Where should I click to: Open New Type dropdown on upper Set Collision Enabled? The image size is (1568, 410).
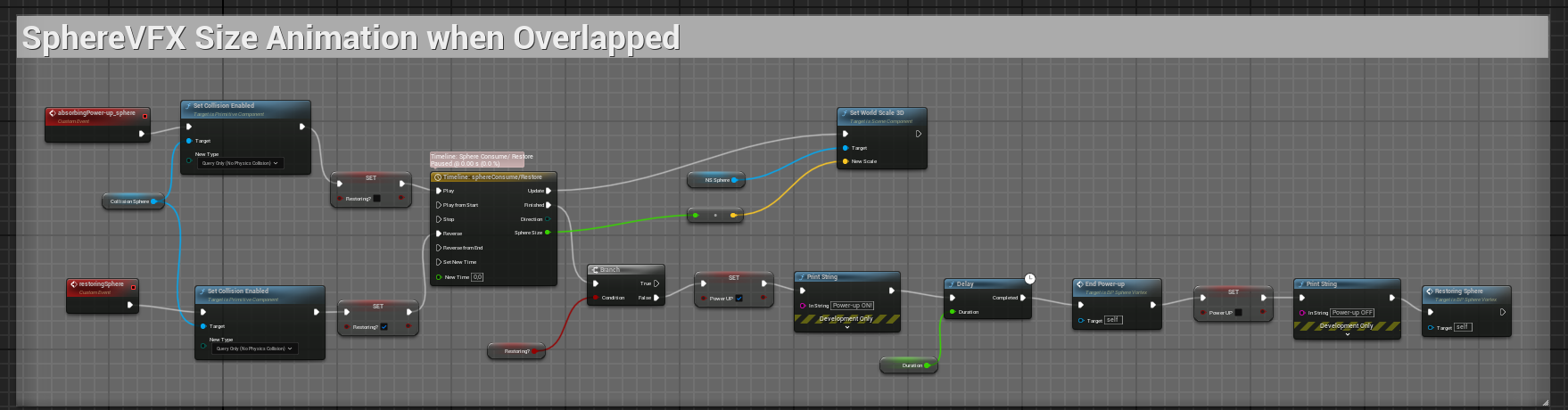240,163
